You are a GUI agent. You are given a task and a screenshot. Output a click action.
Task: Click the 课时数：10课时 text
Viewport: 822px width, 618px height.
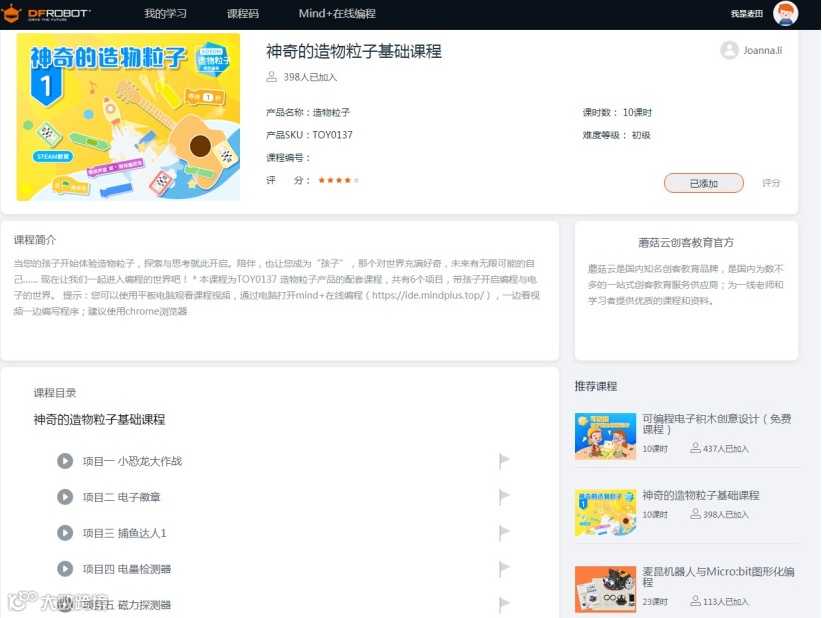point(617,112)
